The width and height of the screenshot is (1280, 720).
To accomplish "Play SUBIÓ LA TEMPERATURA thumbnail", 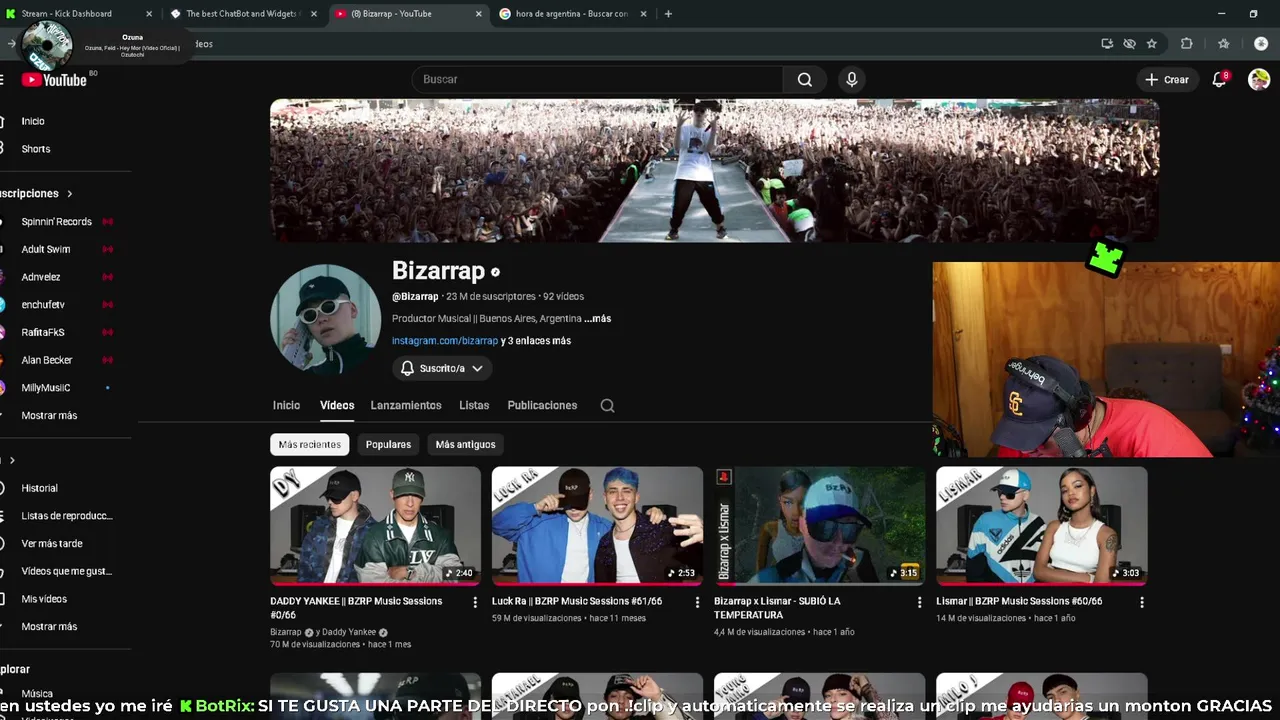I will tap(819, 525).
